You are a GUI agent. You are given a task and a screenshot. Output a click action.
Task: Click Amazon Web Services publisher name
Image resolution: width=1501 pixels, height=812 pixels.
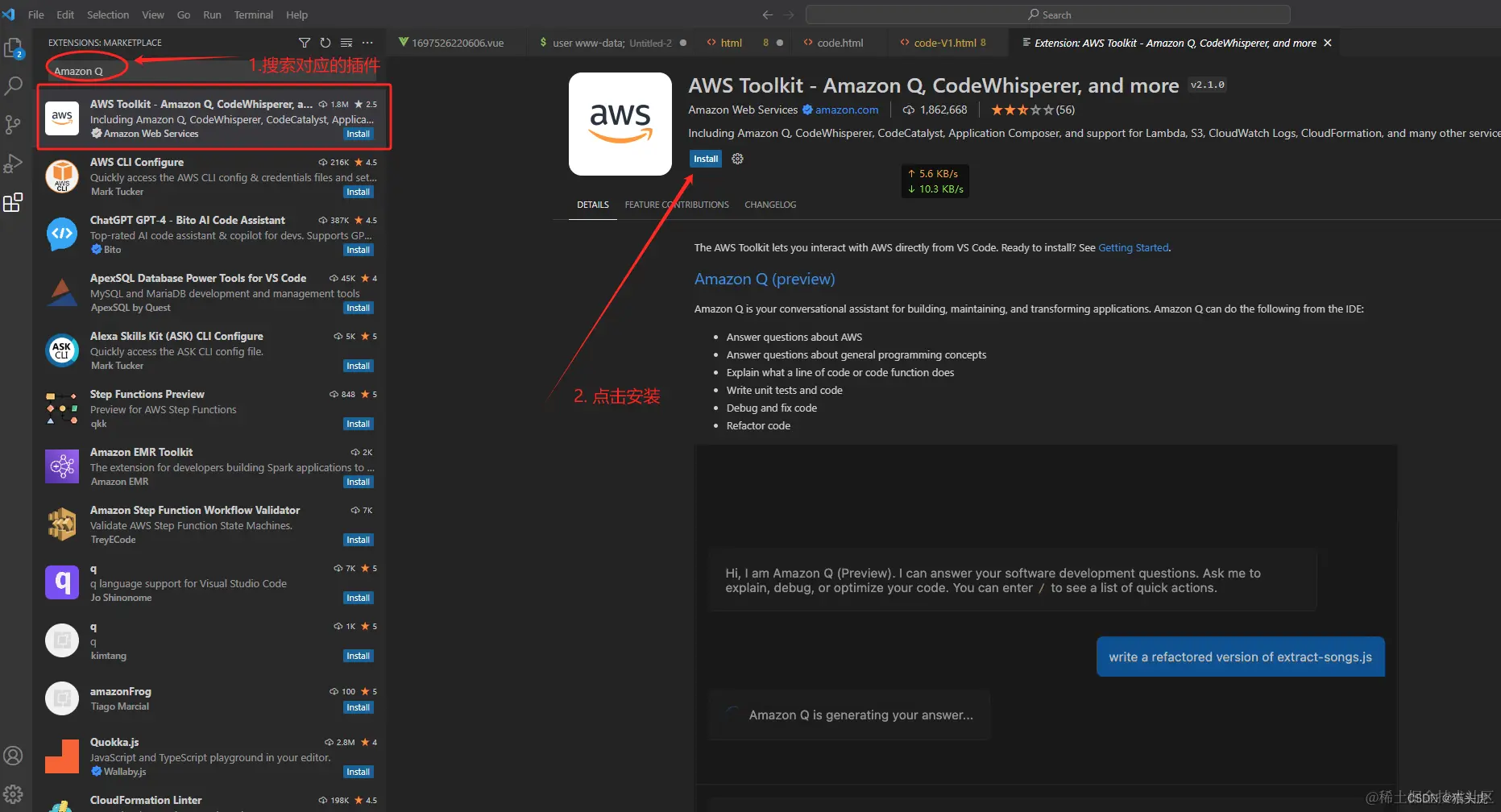pyautogui.click(x=743, y=110)
